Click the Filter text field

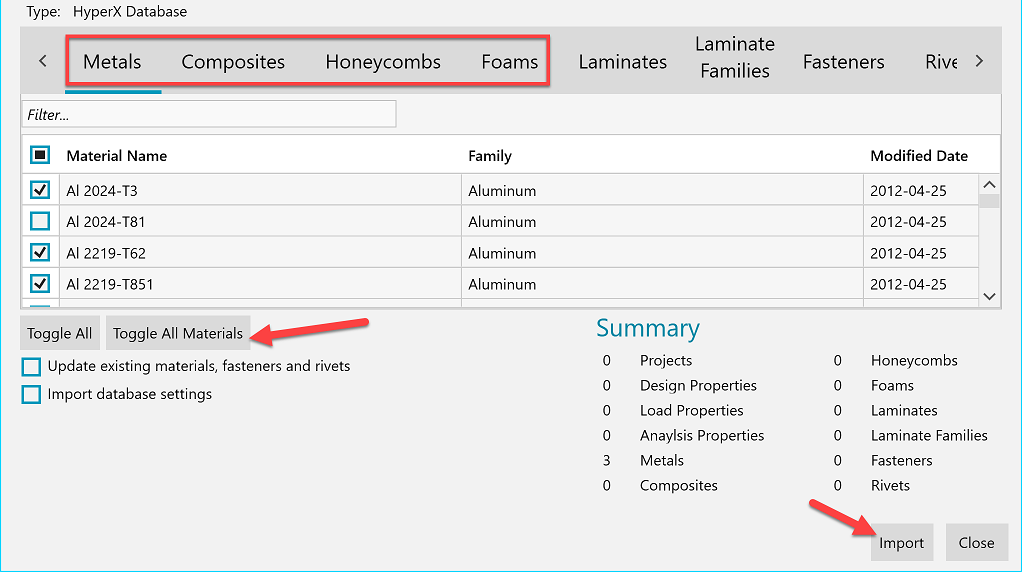pyautogui.click(x=209, y=114)
